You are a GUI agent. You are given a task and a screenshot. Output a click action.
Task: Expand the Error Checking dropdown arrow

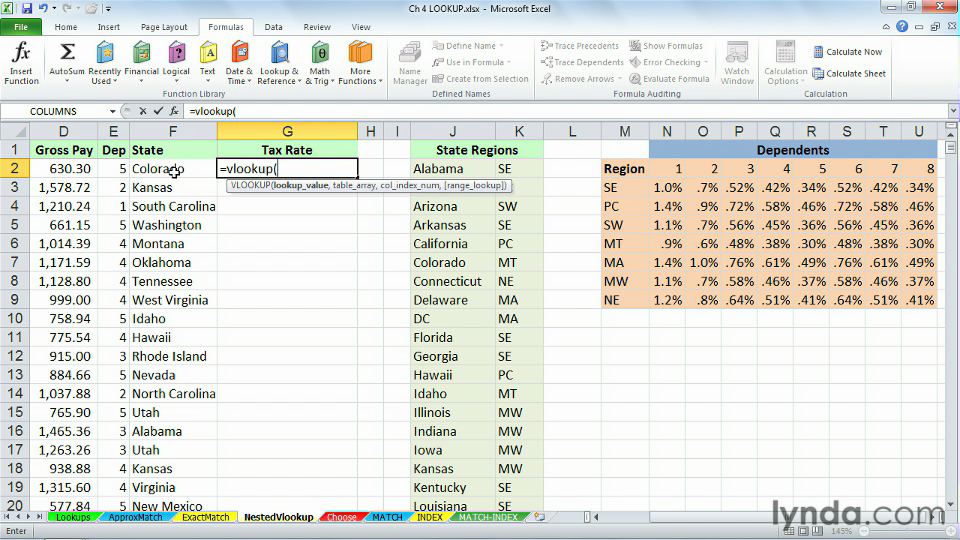point(706,62)
